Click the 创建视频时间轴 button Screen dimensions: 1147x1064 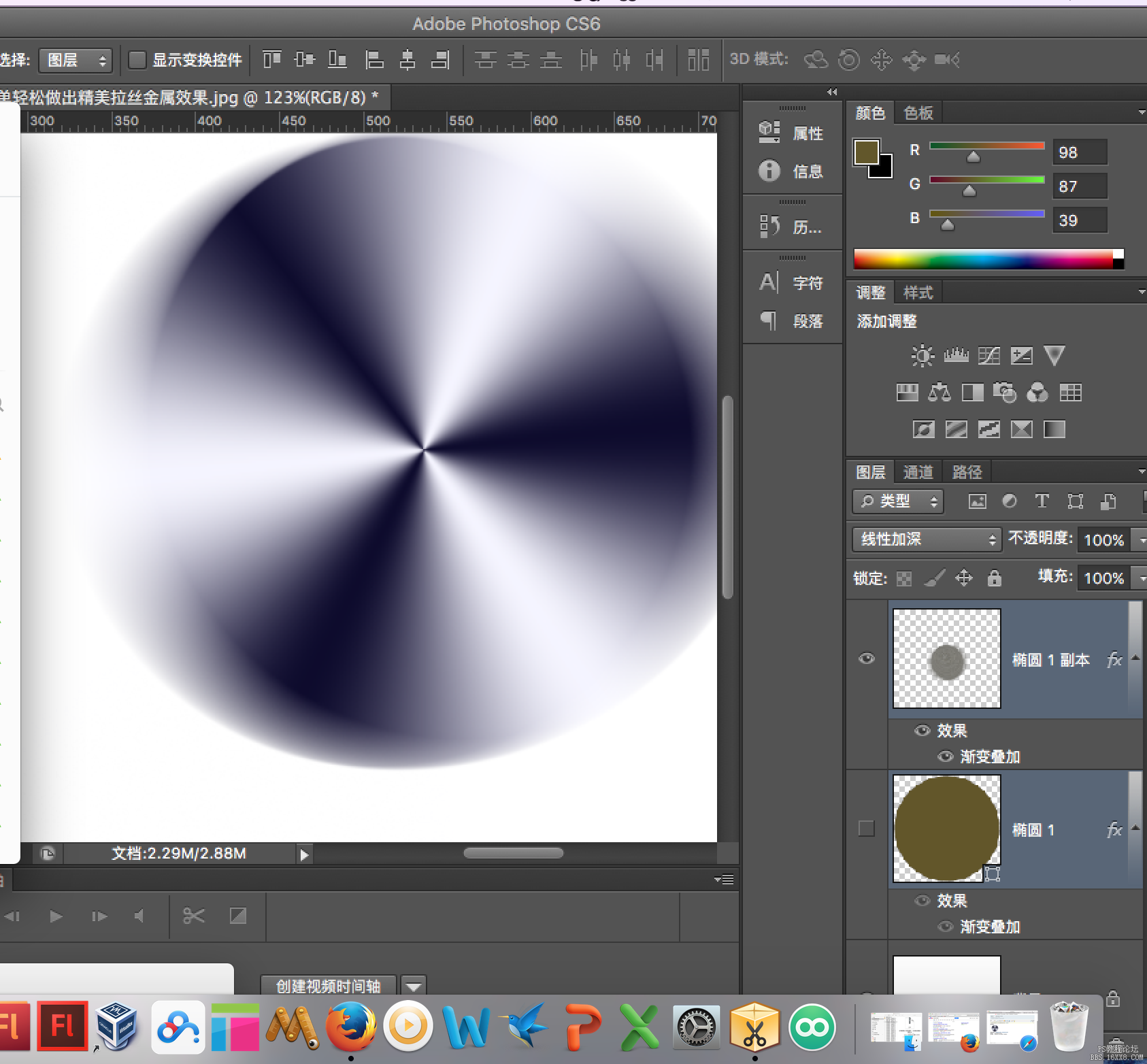[329, 986]
